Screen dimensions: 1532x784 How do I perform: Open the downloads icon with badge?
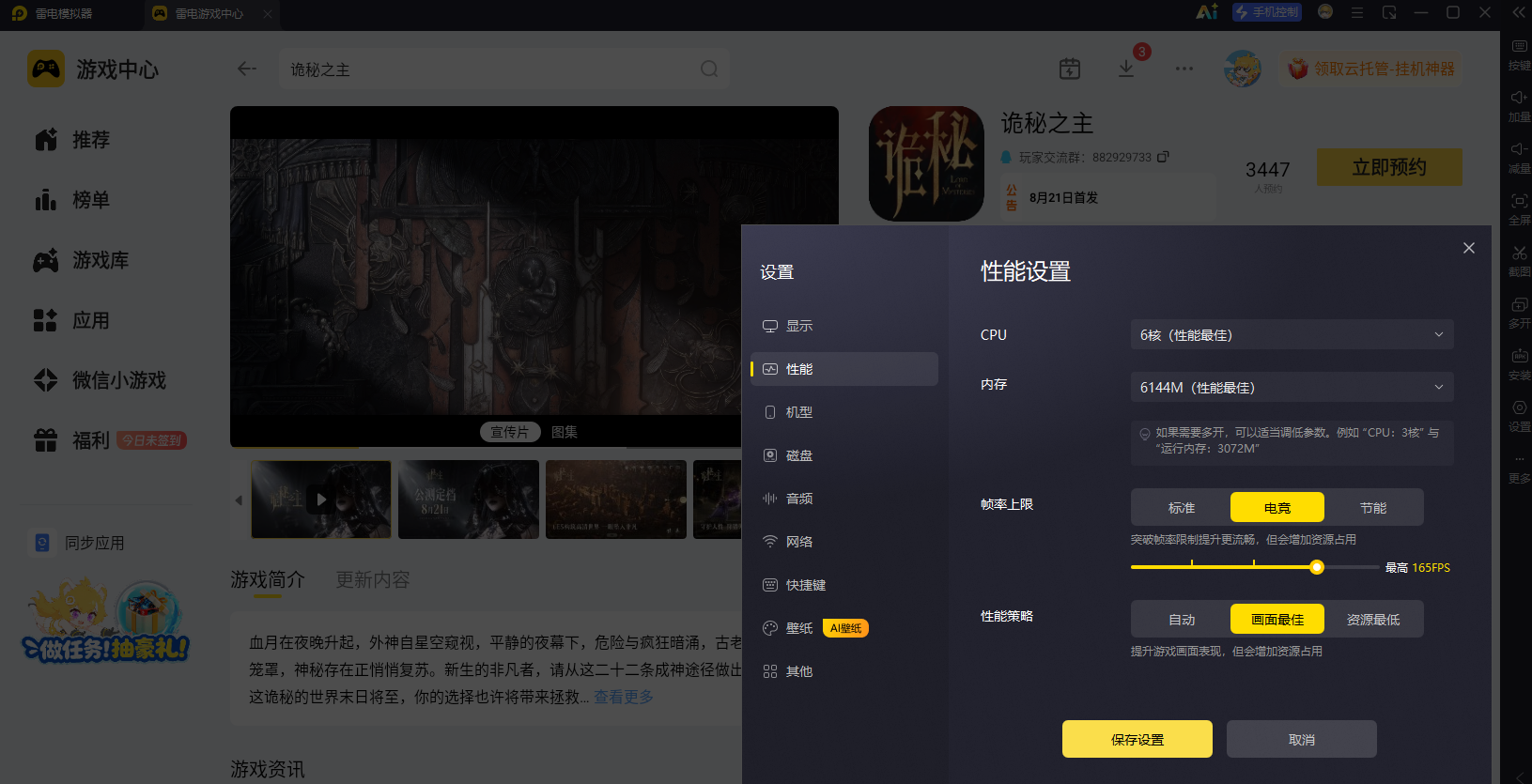tap(1126, 69)
